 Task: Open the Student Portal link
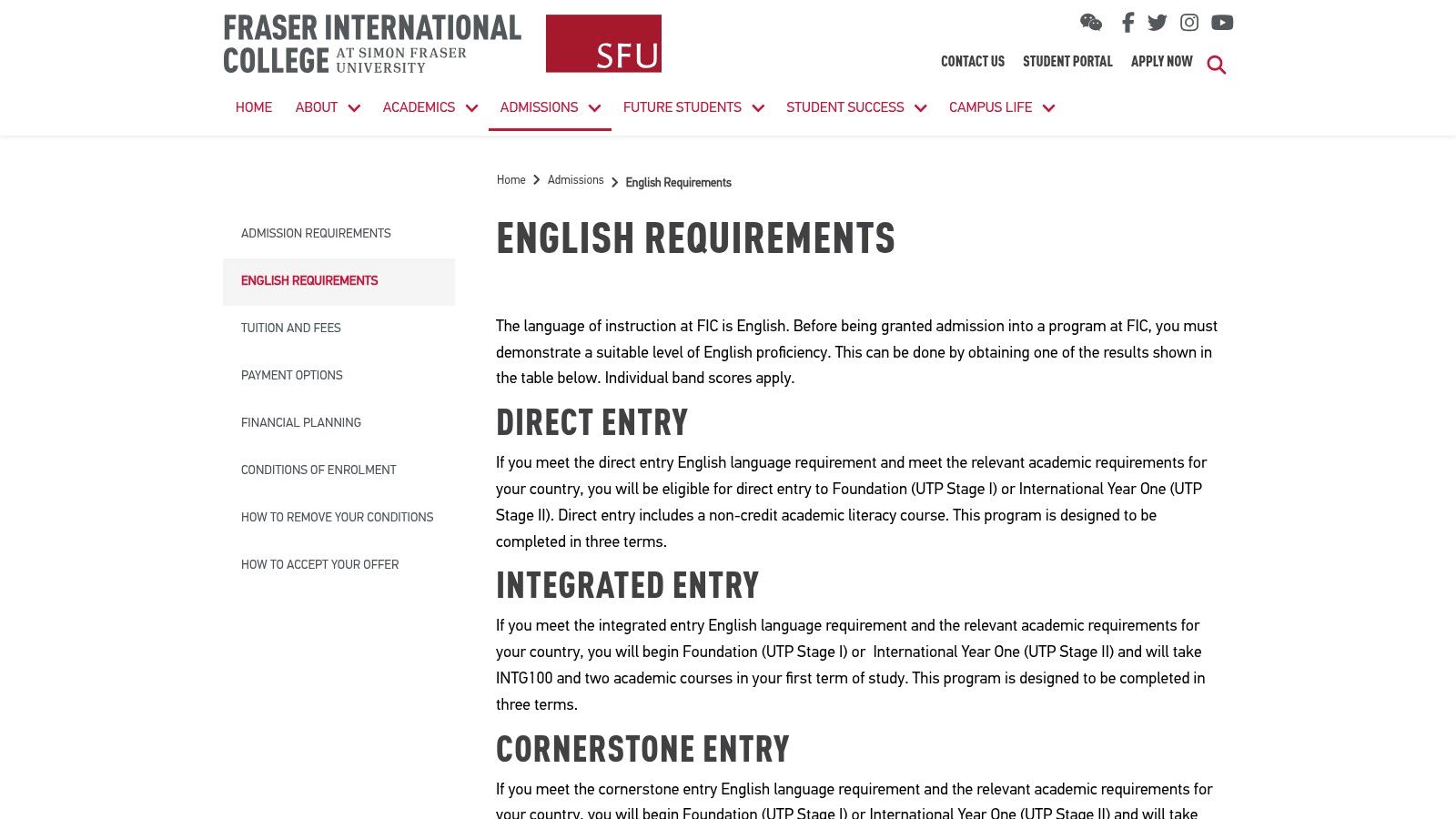point(1067,62)
